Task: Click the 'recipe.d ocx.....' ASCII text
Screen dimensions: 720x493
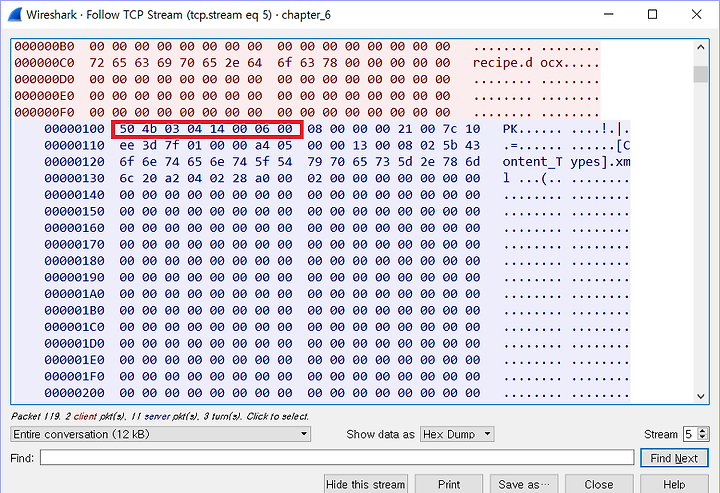Action: click(536, 63)
